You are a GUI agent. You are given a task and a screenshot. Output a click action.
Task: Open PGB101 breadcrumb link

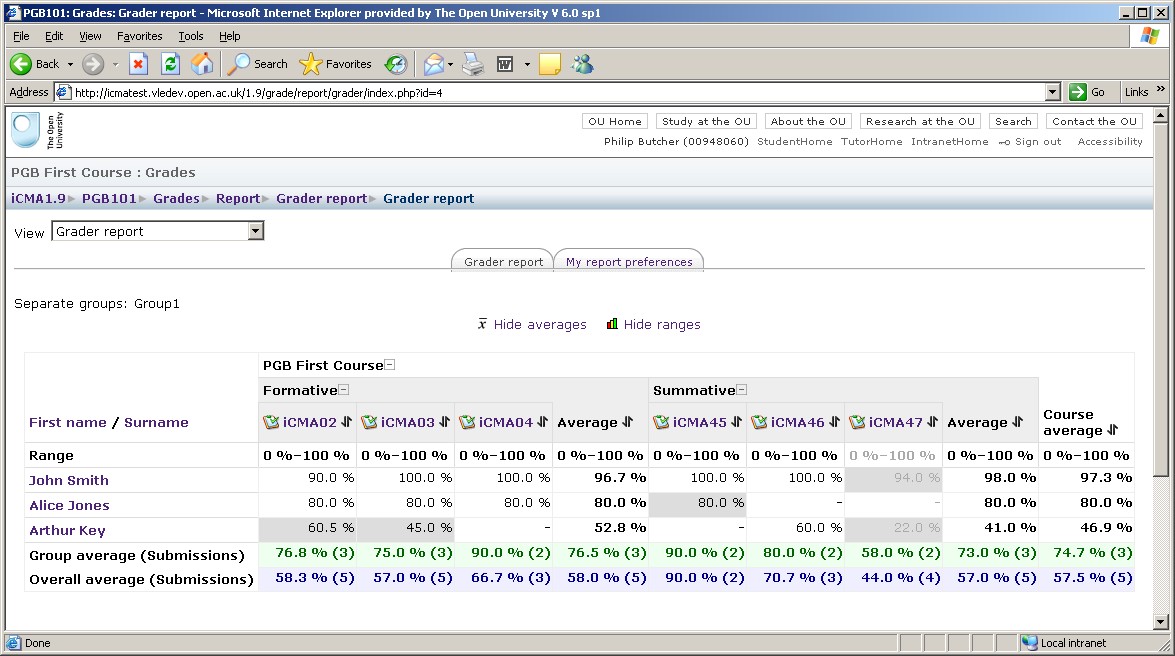coord(109,199)
